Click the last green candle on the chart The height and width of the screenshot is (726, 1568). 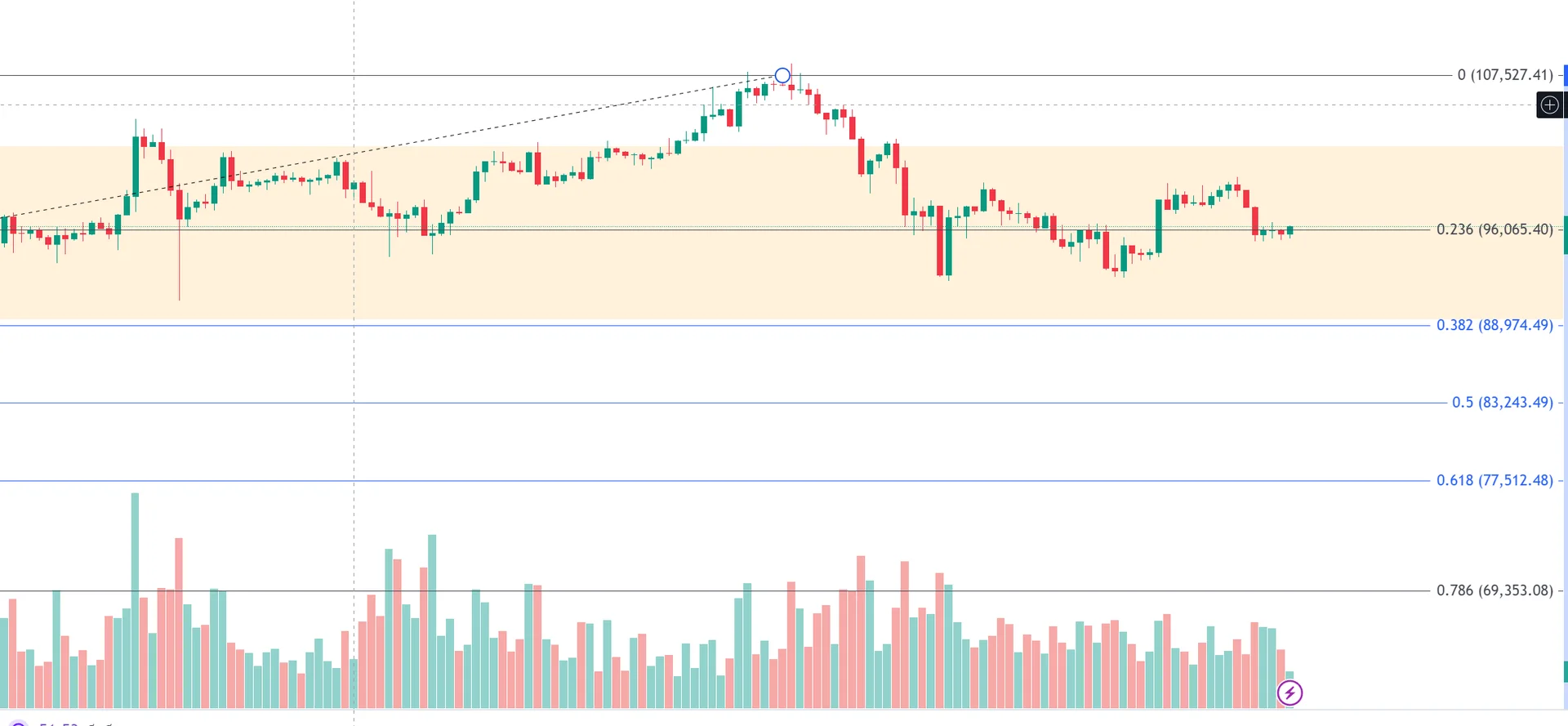(x=1290, y=230)
